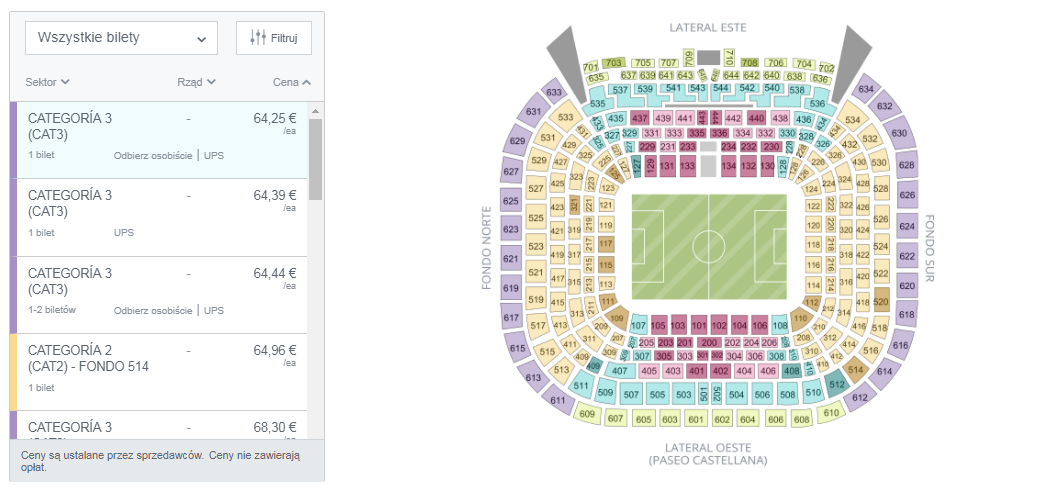The height and width of the screenshot is (489, 1044).
Task: Choose section 437 on the east stand
Action: coord(640,118)
